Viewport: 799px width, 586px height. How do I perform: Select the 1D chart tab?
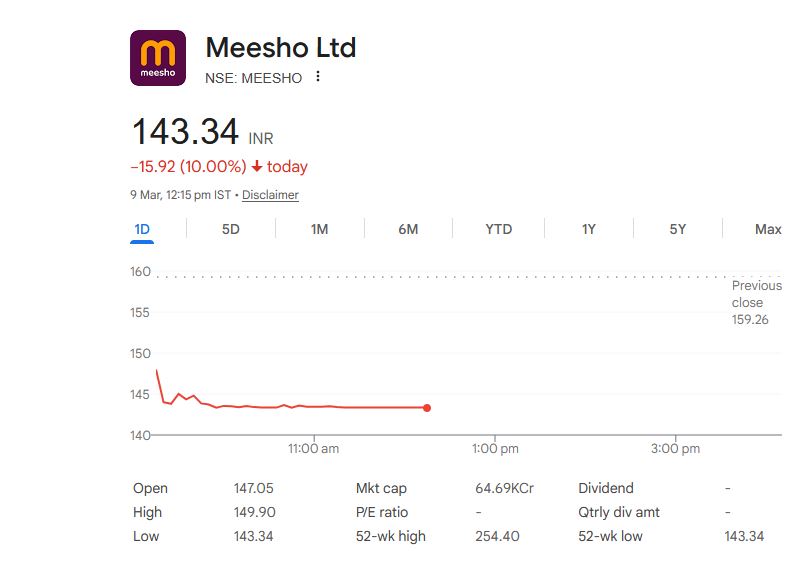pyautogui.click(x=142, y=229)
